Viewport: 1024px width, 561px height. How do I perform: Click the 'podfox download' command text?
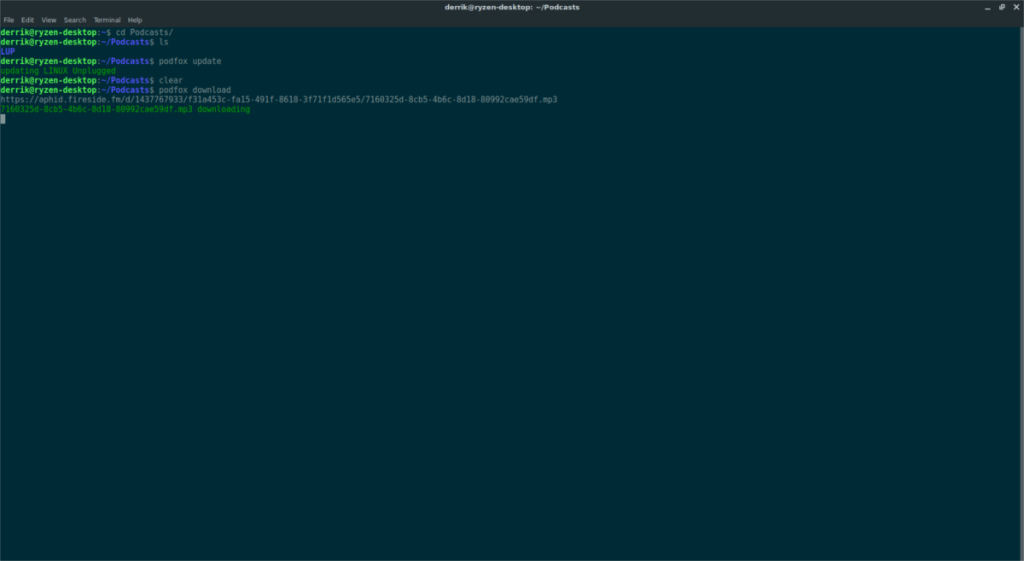(x=195, y=90)
